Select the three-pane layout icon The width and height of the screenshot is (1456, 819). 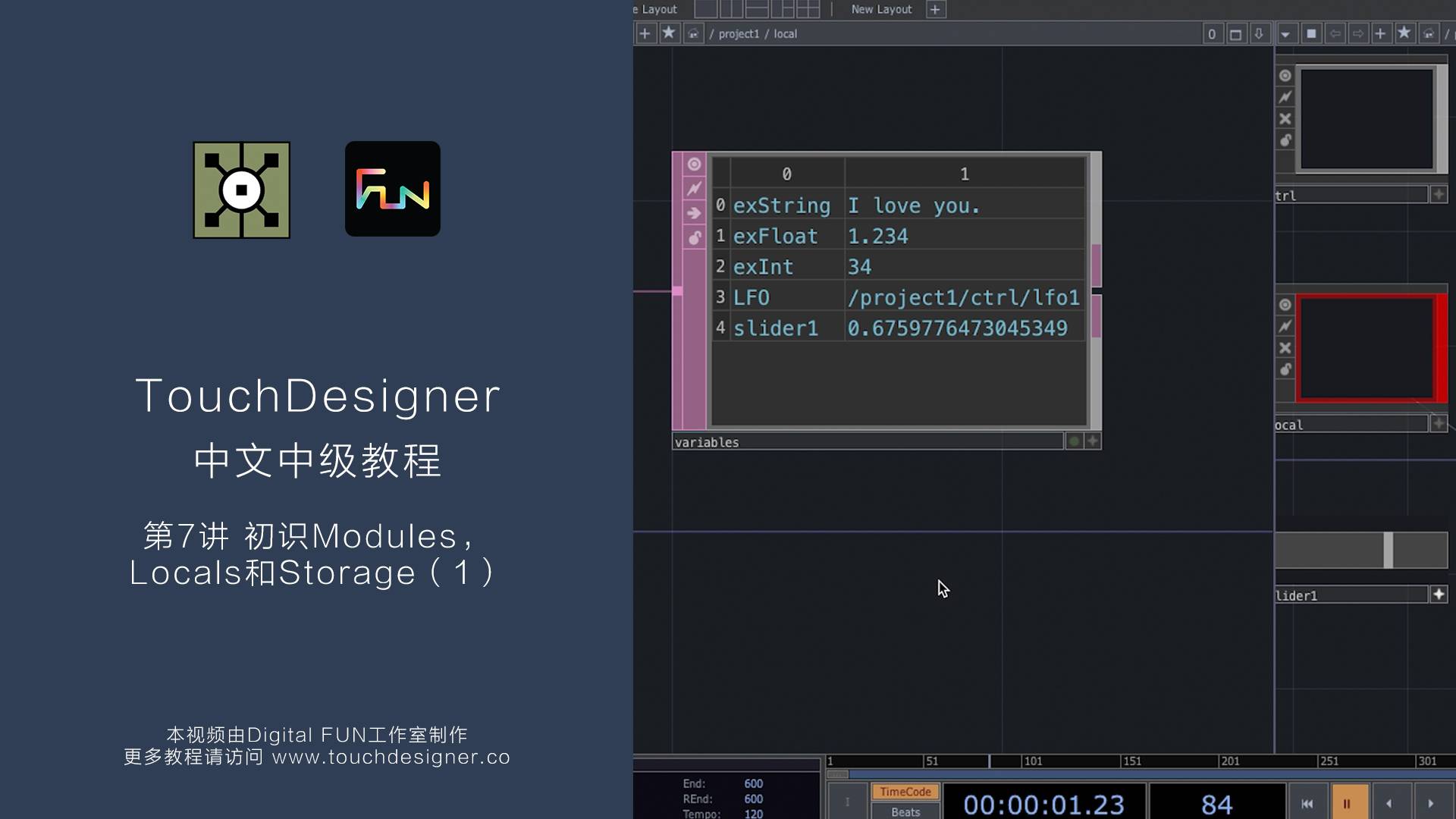(783, 9)
